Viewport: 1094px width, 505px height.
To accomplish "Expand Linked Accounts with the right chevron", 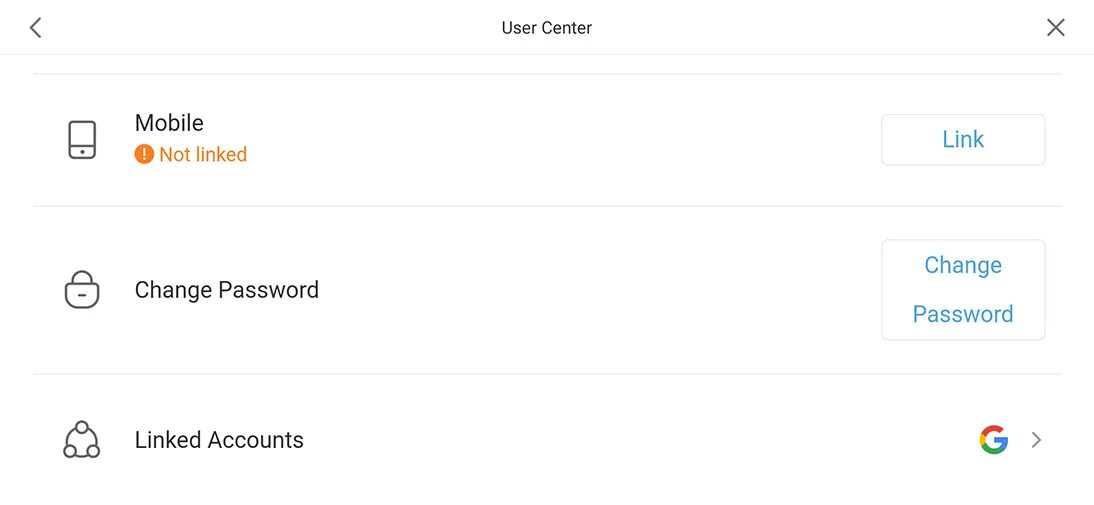I will pos(1037,440).
